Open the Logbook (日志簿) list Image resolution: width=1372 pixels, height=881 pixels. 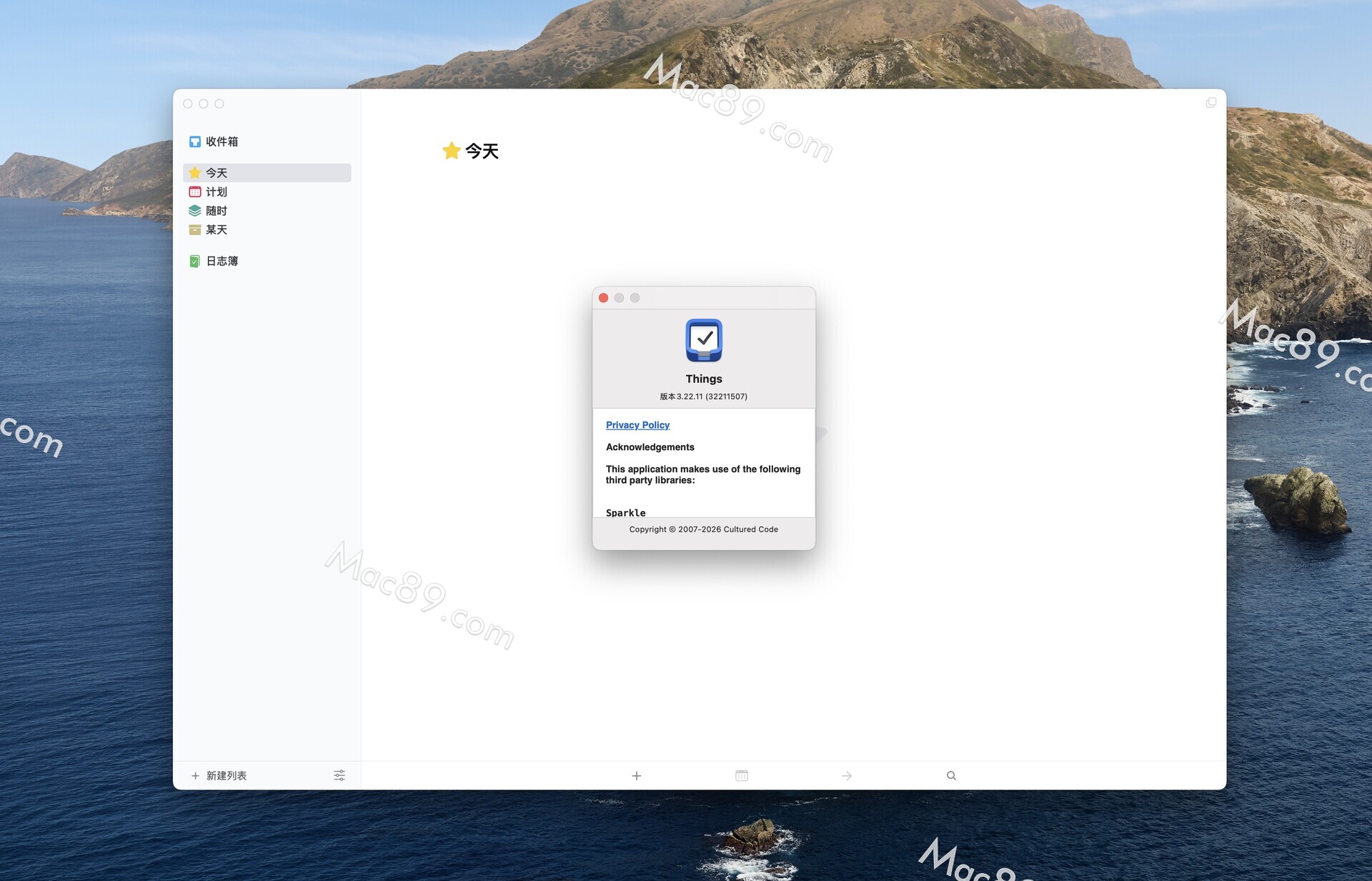[x=221, y=261]
